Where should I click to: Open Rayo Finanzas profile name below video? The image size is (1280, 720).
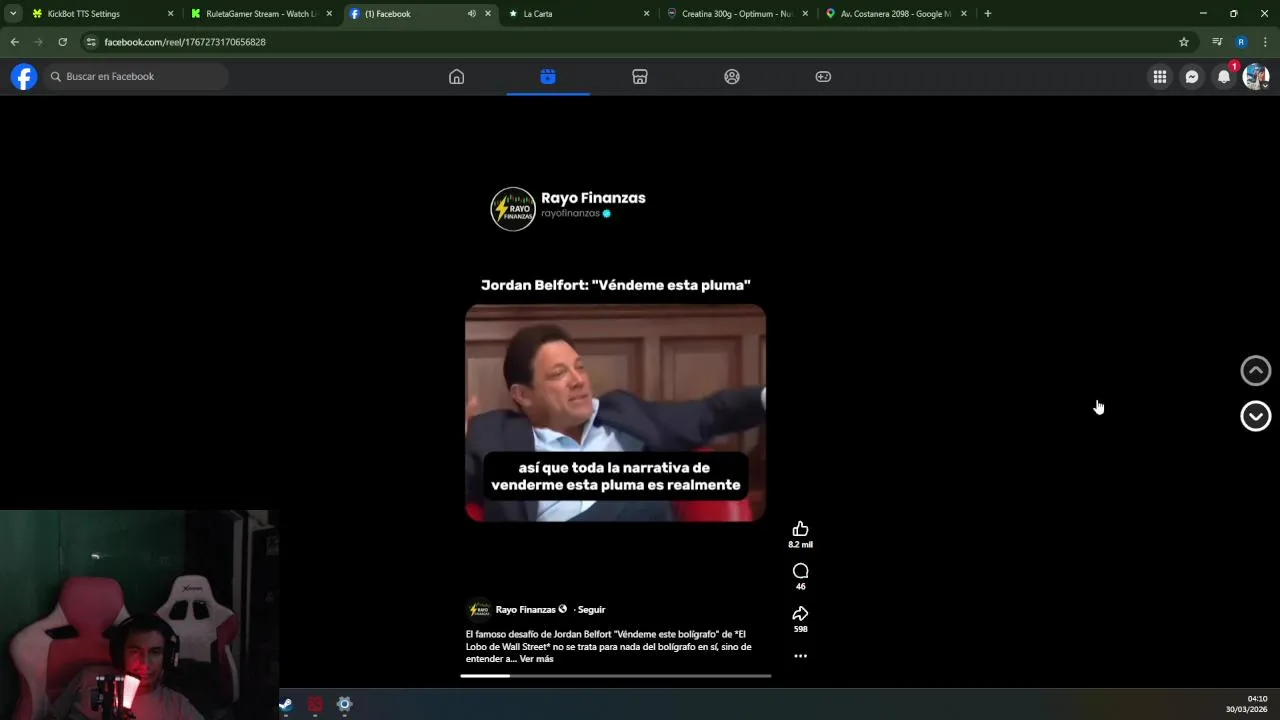[525, 610]
